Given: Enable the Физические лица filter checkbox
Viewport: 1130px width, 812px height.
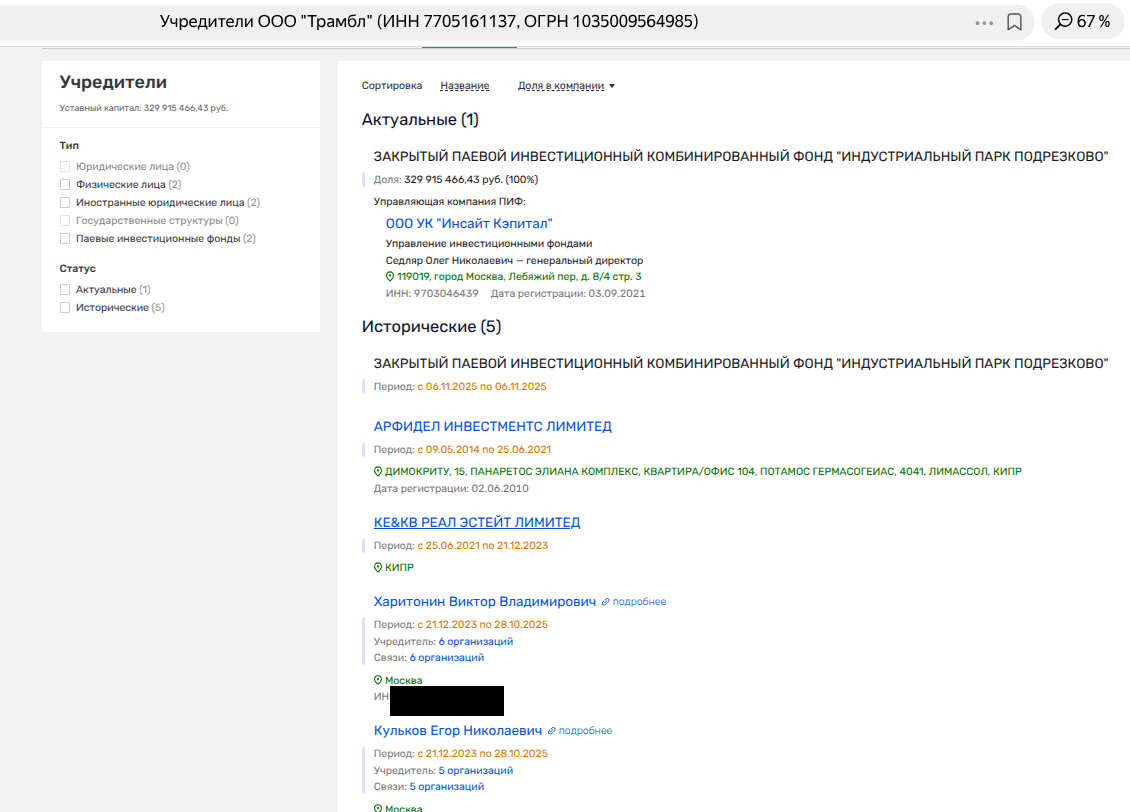Looking at the screenshot, I should [x=65, y=185].
